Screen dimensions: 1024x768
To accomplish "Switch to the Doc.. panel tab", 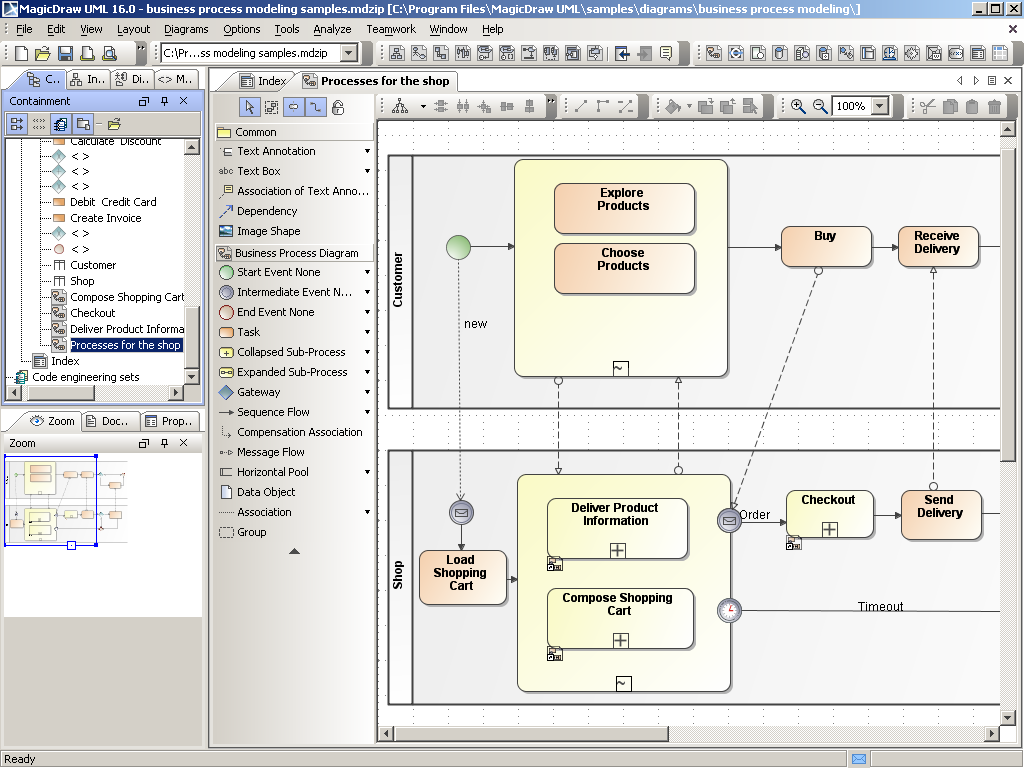I will pyautogui.click(x=112, y=421).
